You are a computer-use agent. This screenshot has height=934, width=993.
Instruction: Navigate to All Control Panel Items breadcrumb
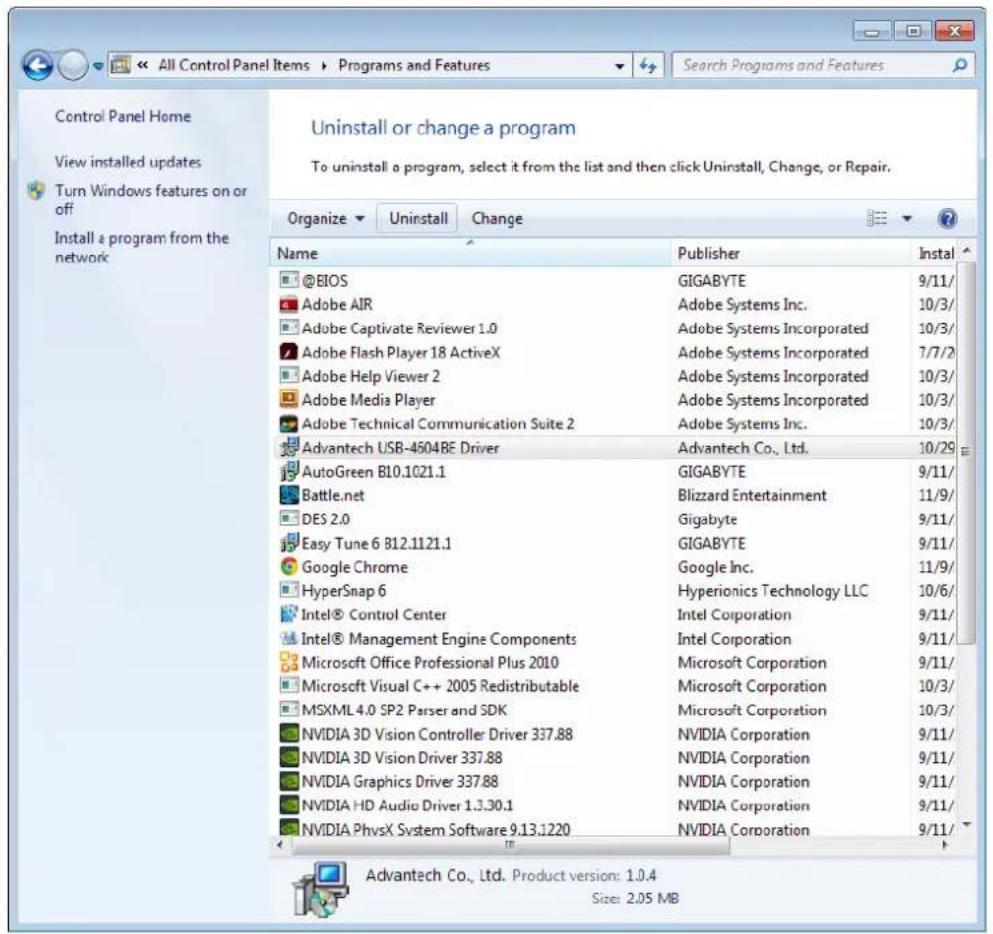(234, 65)
